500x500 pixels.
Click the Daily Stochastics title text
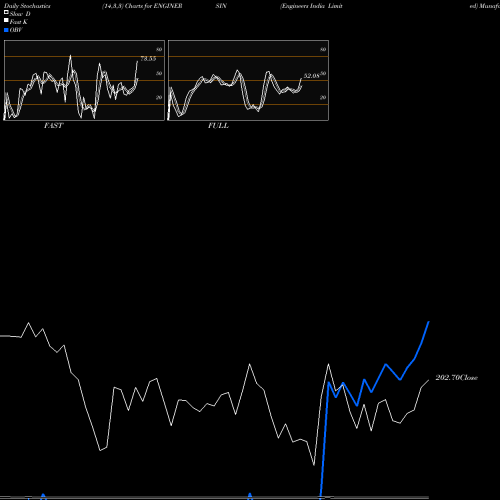tap(27, 6)
